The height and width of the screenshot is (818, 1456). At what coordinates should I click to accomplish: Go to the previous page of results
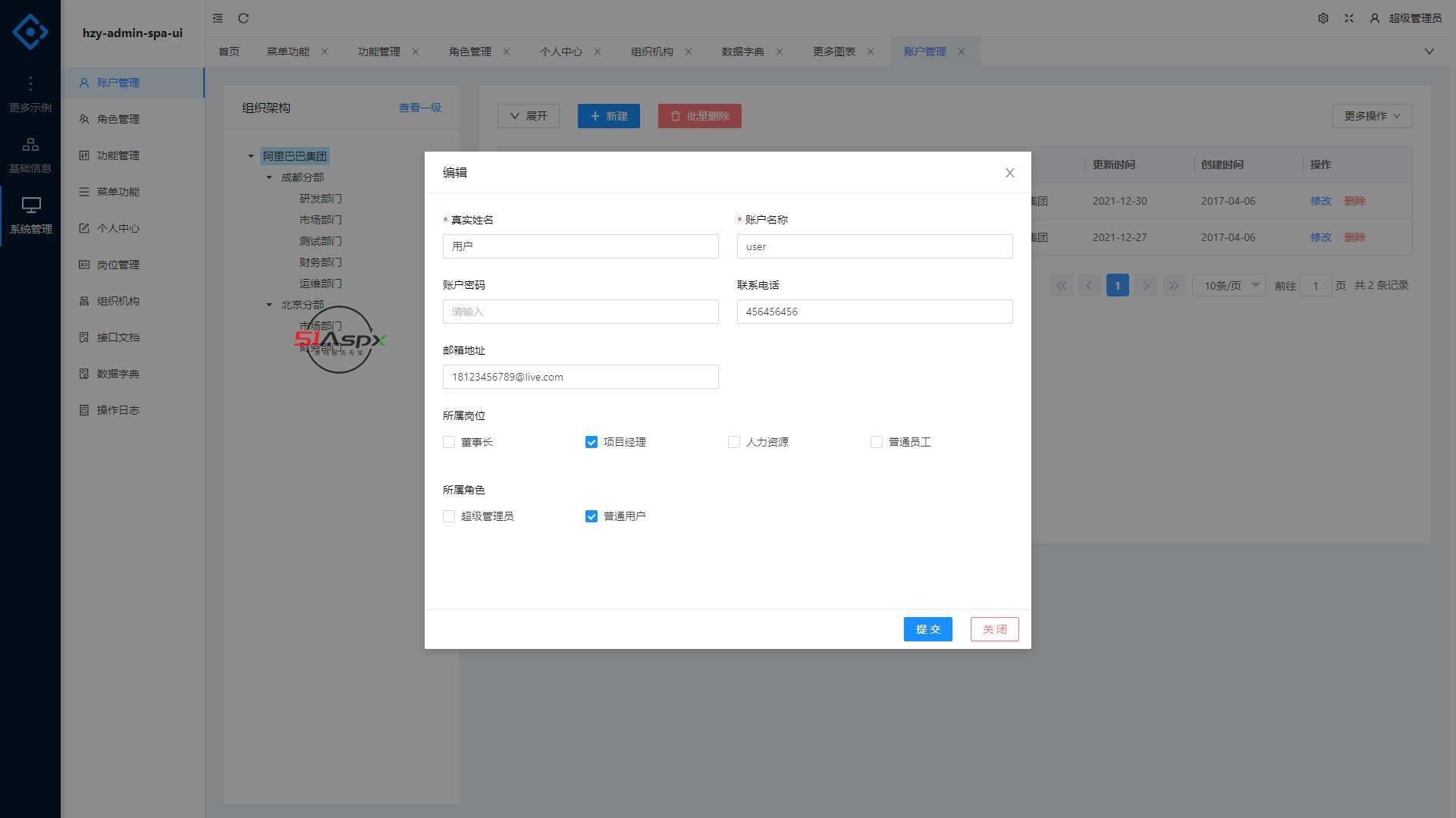[1090, 286]
